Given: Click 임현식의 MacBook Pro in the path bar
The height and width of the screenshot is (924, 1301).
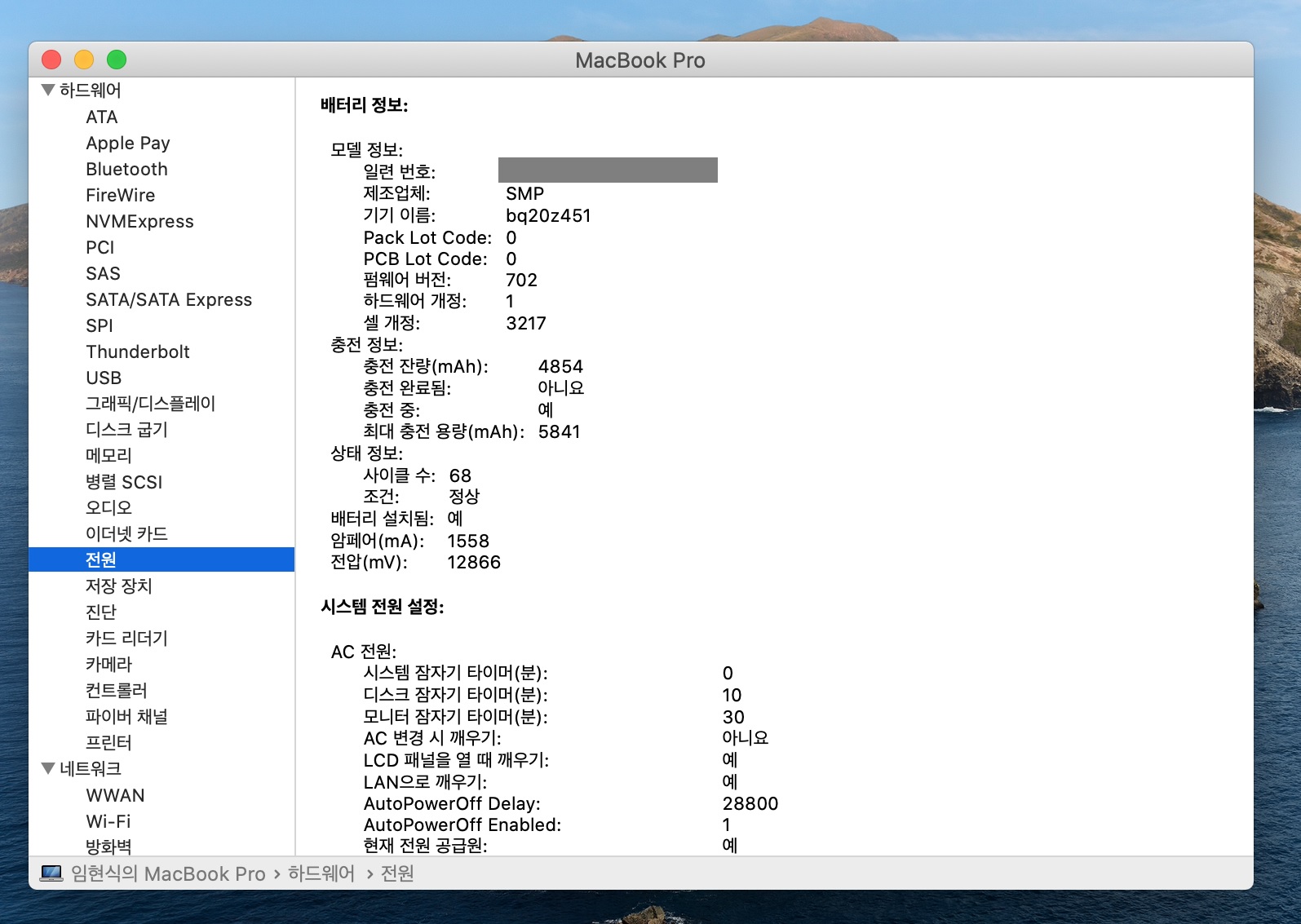Looking at the screenshot, I should coord(168,873).
